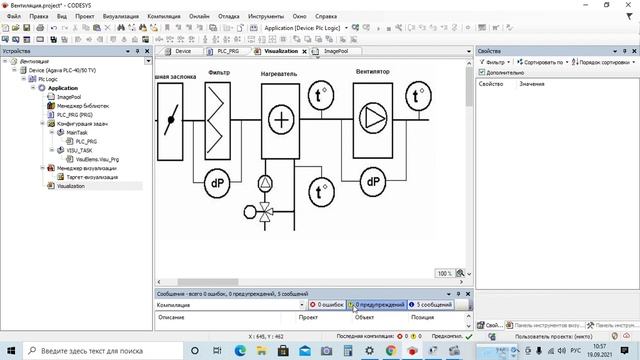
Task: Pin the Properties panel
Action: 624,51
